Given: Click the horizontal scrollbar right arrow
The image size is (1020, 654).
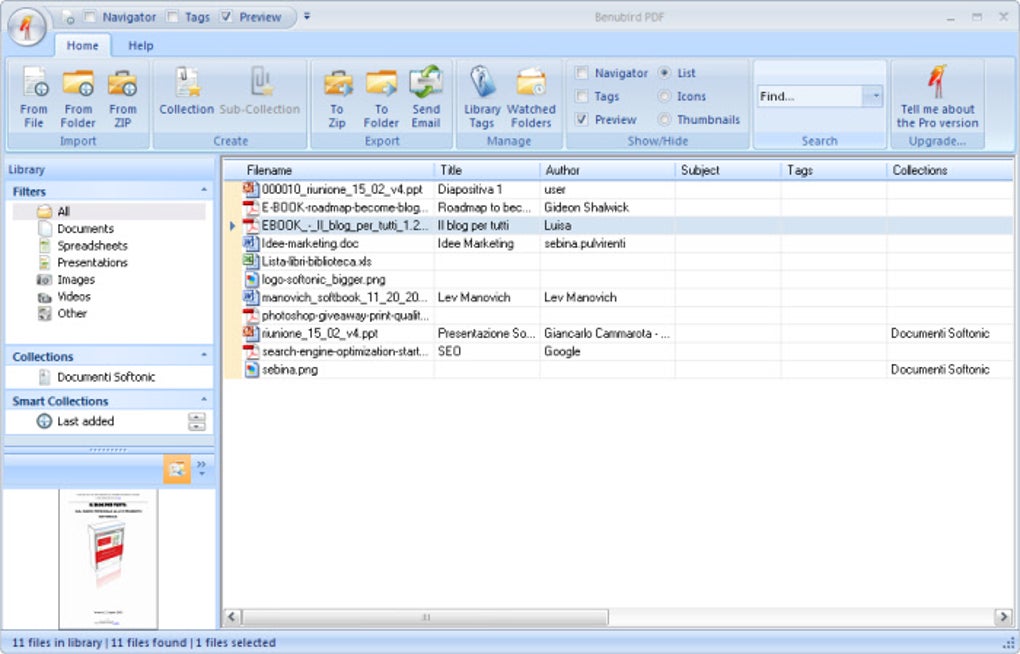Looking at the screenshot, I should [x=1003, y=616].
